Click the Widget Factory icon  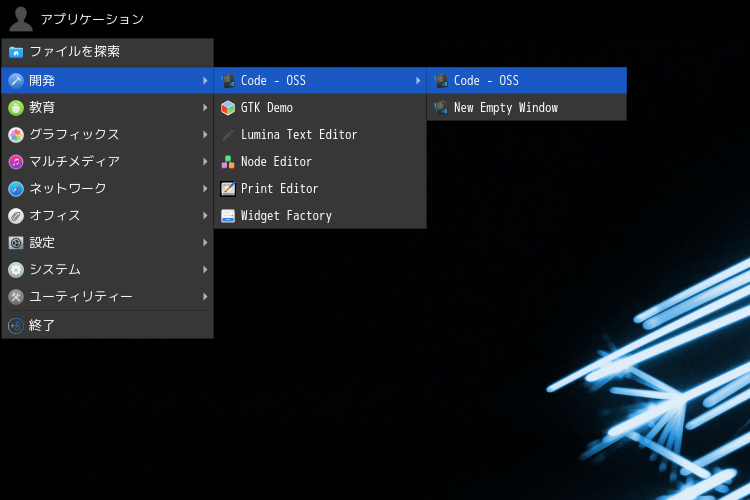(x=228, y=216)
